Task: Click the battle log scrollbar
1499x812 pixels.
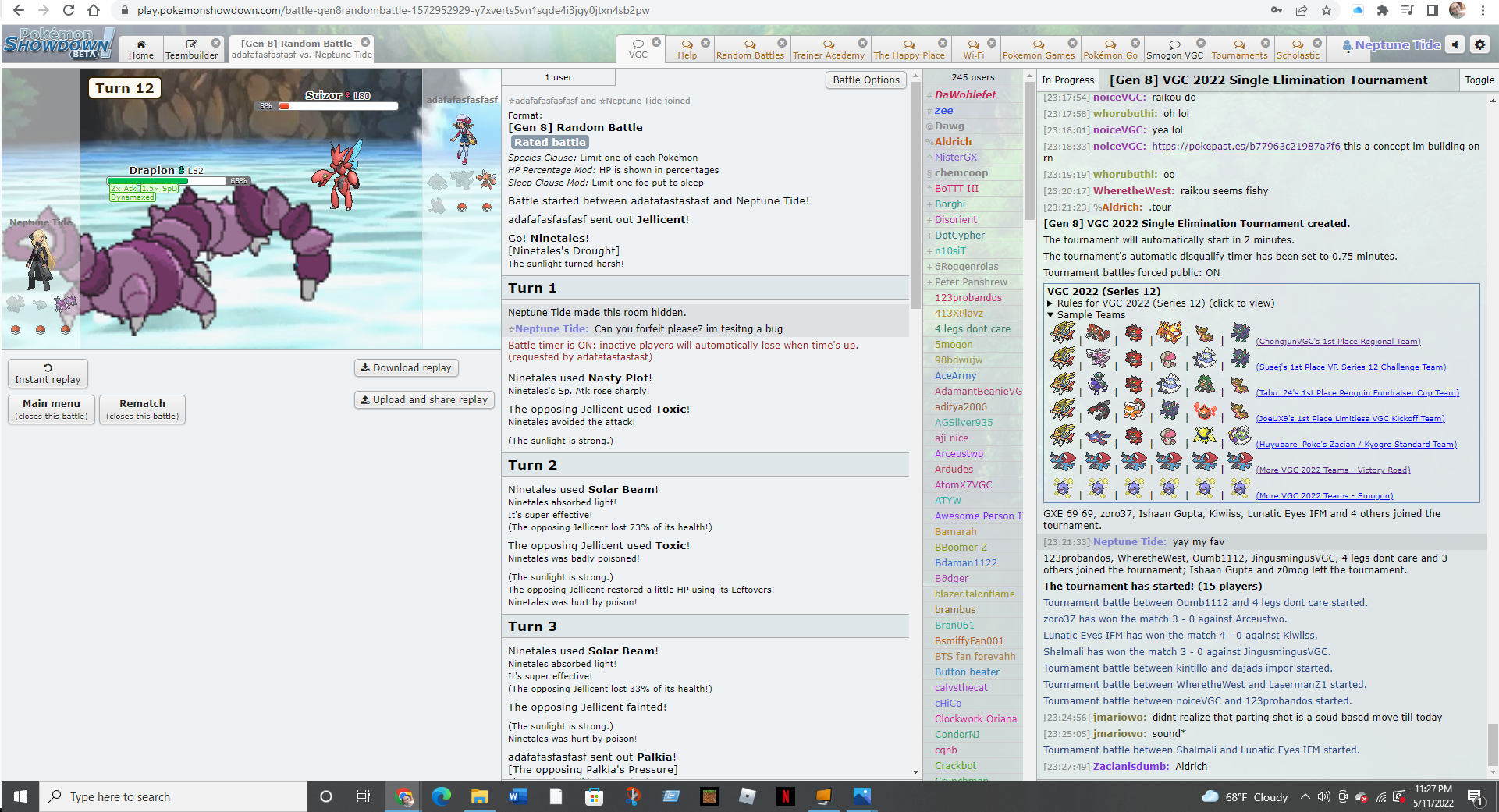Action: [x=915, y=195]
